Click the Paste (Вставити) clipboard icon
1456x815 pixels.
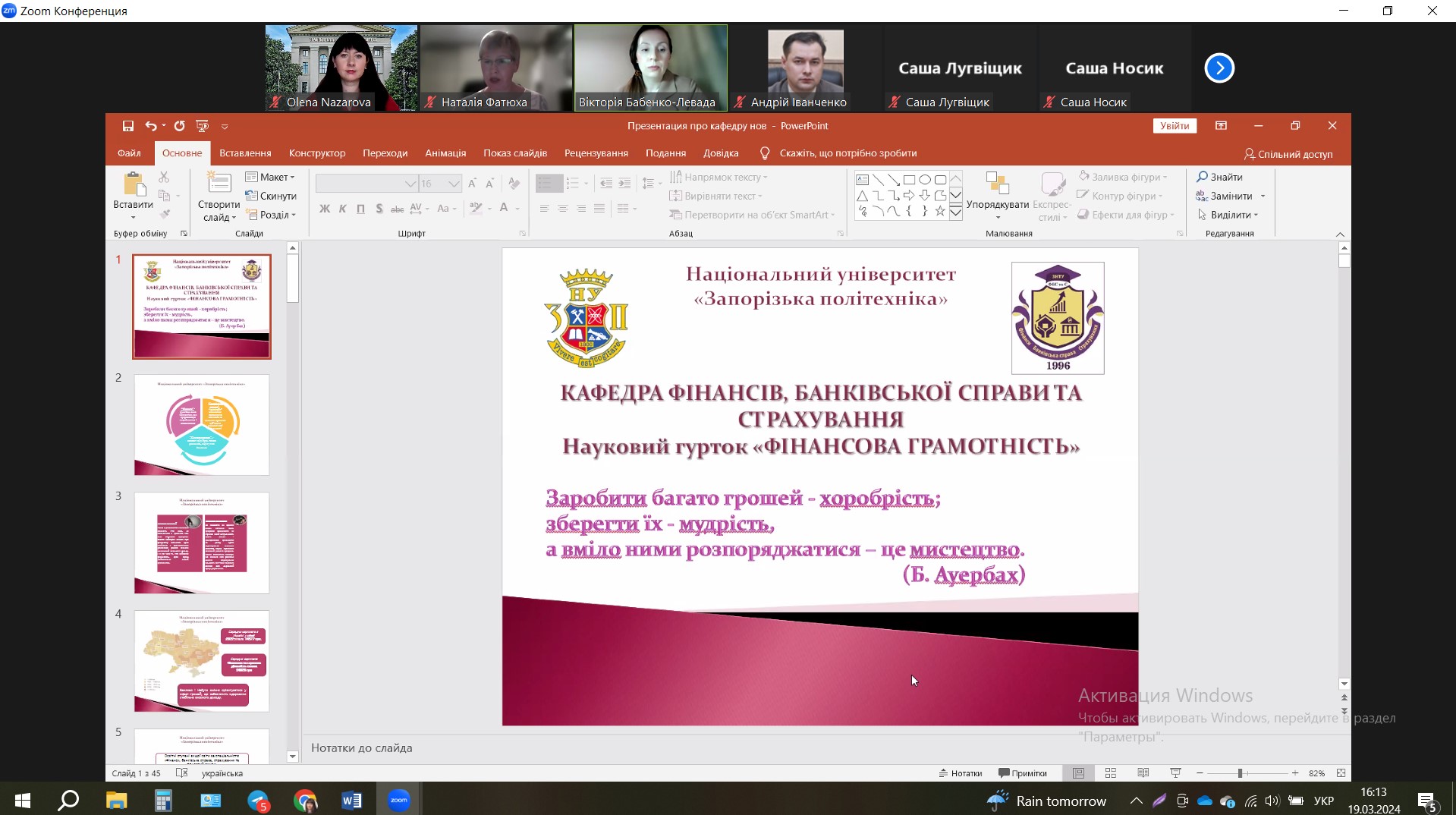click(133, 184)
